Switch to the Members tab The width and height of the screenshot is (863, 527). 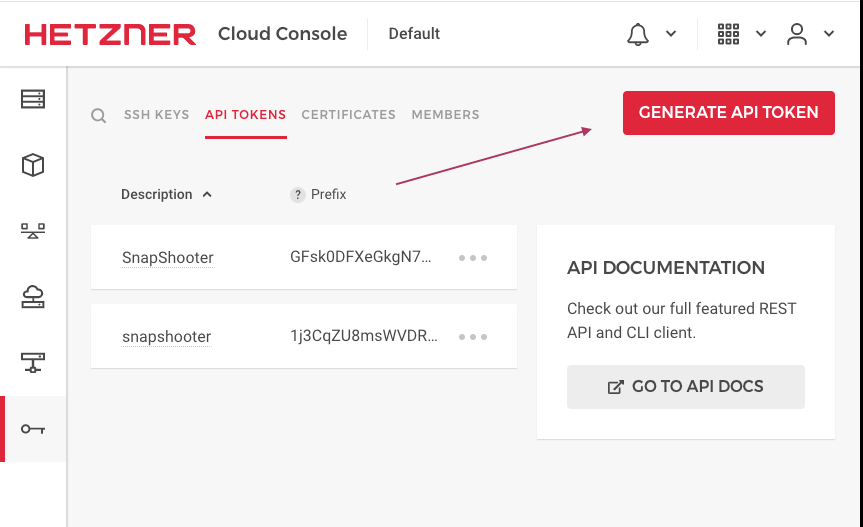[x=445, y=114]
